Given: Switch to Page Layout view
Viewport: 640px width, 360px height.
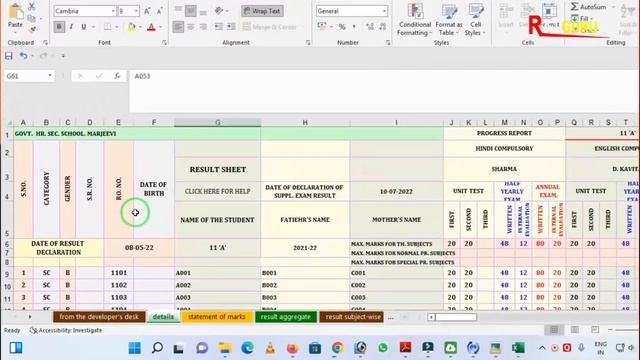Looking at the screenshot, I should (x=575, y=330).
